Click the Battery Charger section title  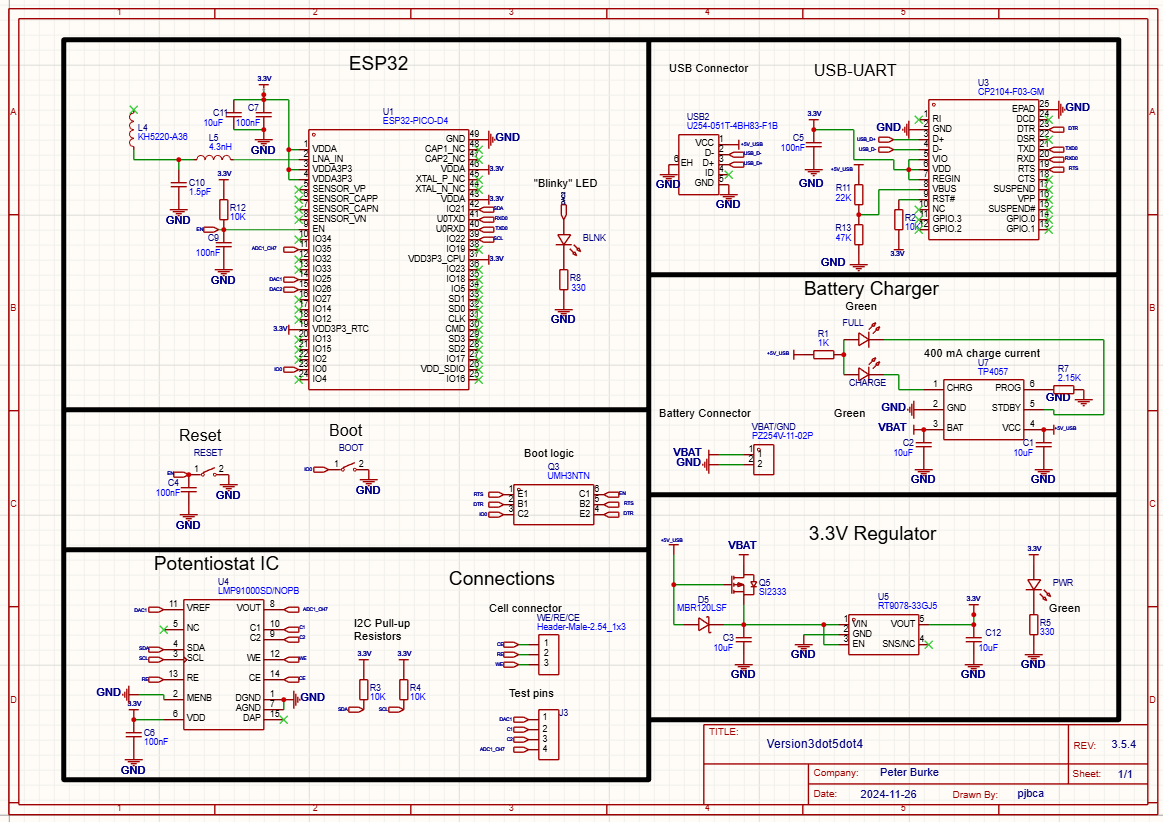[871, 289]
